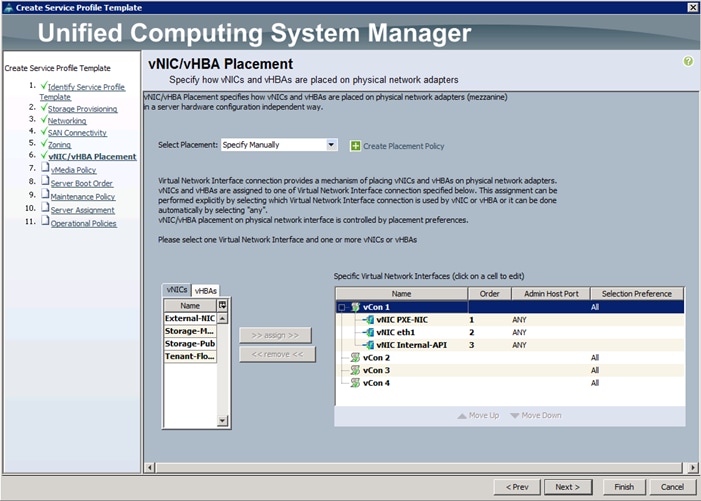
Task: Click the Move Down arrow icon
Action: coord(515,416)
